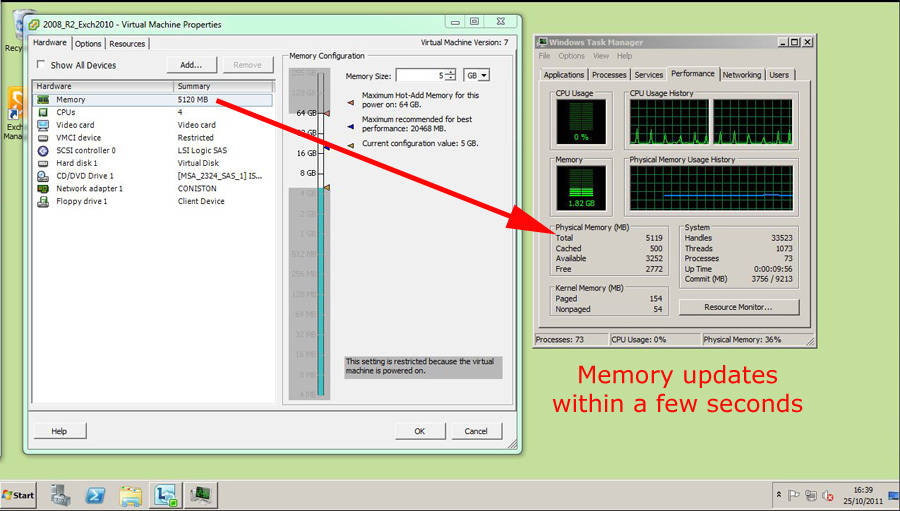
Task: Click the Remove hardware button
Action: pos(247,65)
